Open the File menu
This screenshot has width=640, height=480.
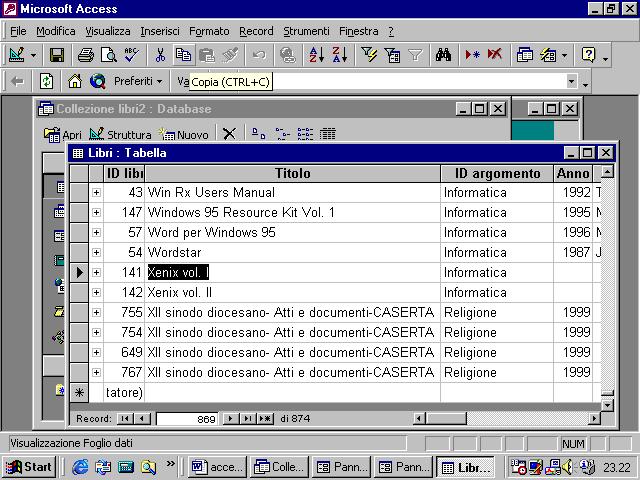pos(18,31)
